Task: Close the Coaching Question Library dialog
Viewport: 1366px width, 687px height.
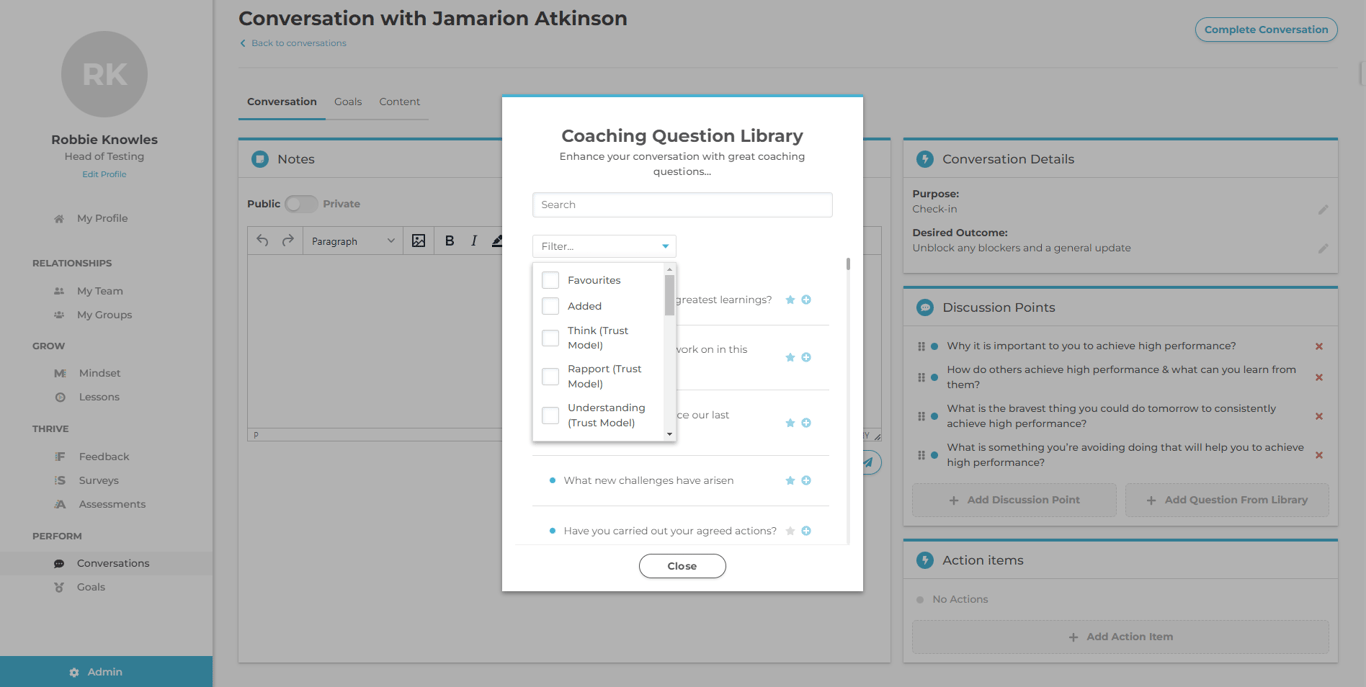Action: coord(682,566)
